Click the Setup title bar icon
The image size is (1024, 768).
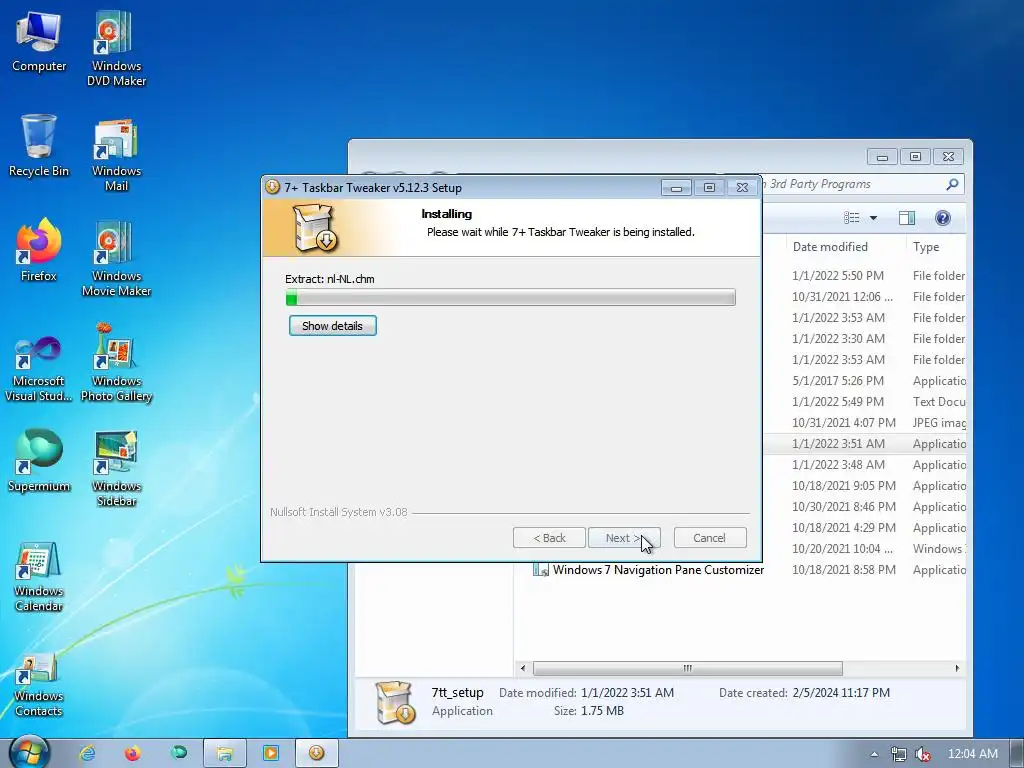click(x=272, y=187)
